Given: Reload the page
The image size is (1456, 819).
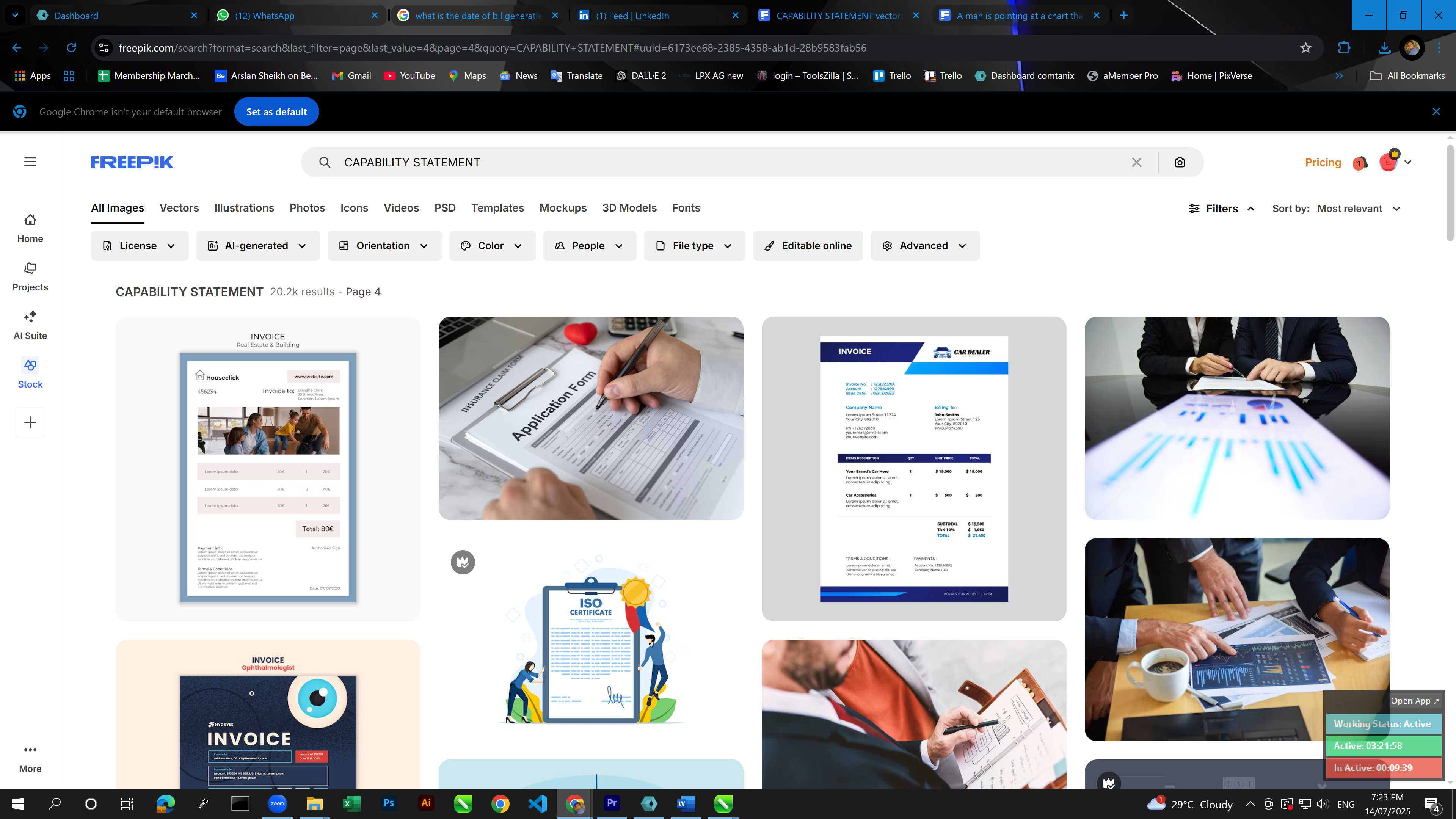Looking at the screenshot, I should tap(71, 48).
